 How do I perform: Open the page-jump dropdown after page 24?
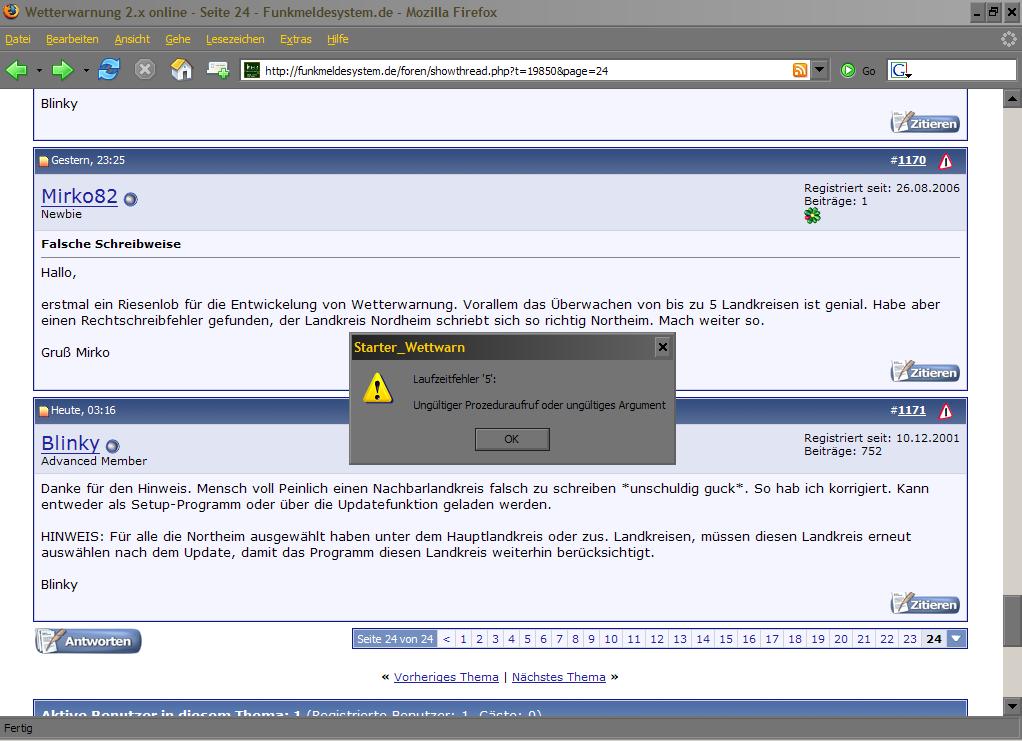tap(957, 639)
